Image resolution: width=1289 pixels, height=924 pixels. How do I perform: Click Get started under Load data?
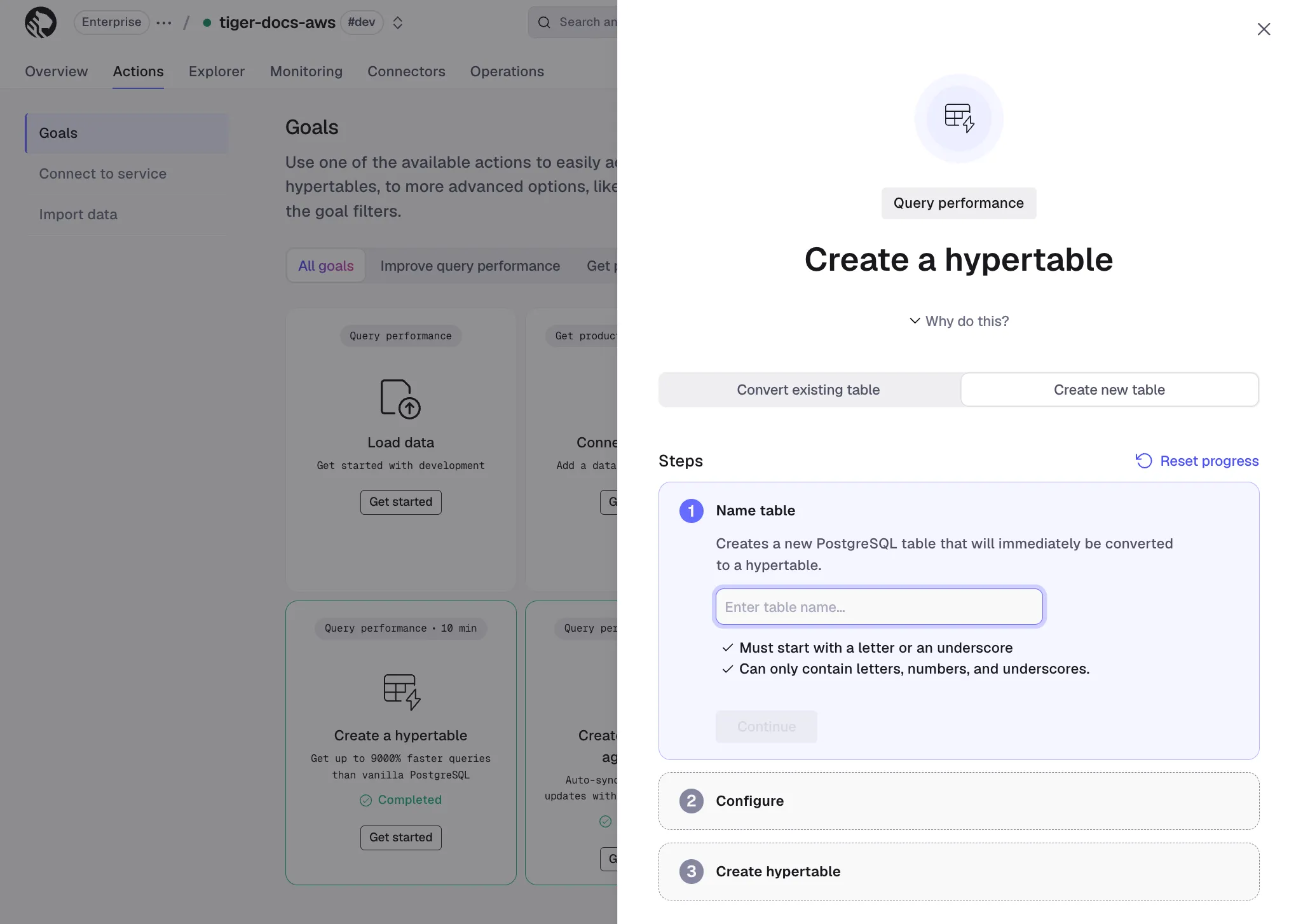pyautogui.click(x=400, y=502)
